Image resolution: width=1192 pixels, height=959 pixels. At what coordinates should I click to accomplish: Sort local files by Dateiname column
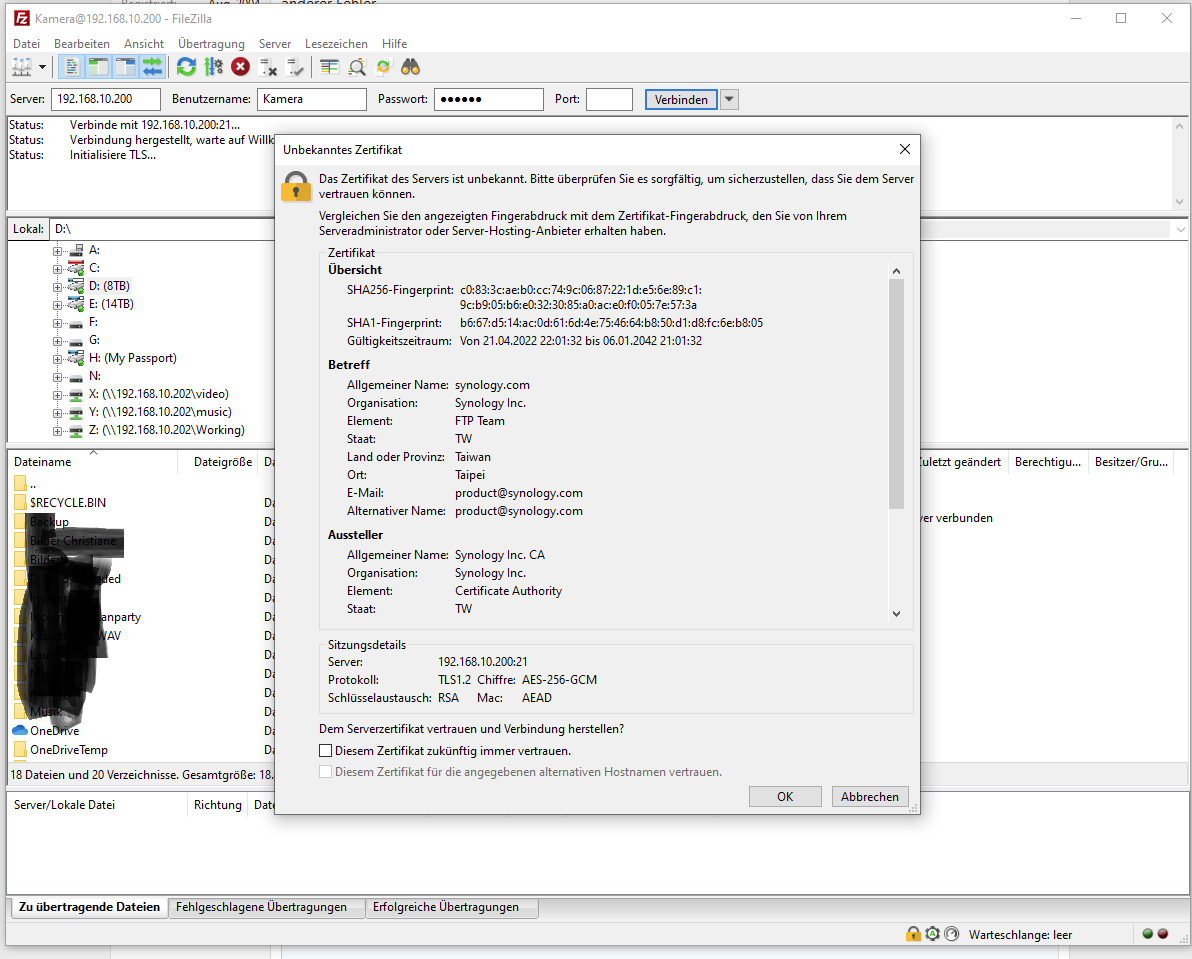coord(93,462)
